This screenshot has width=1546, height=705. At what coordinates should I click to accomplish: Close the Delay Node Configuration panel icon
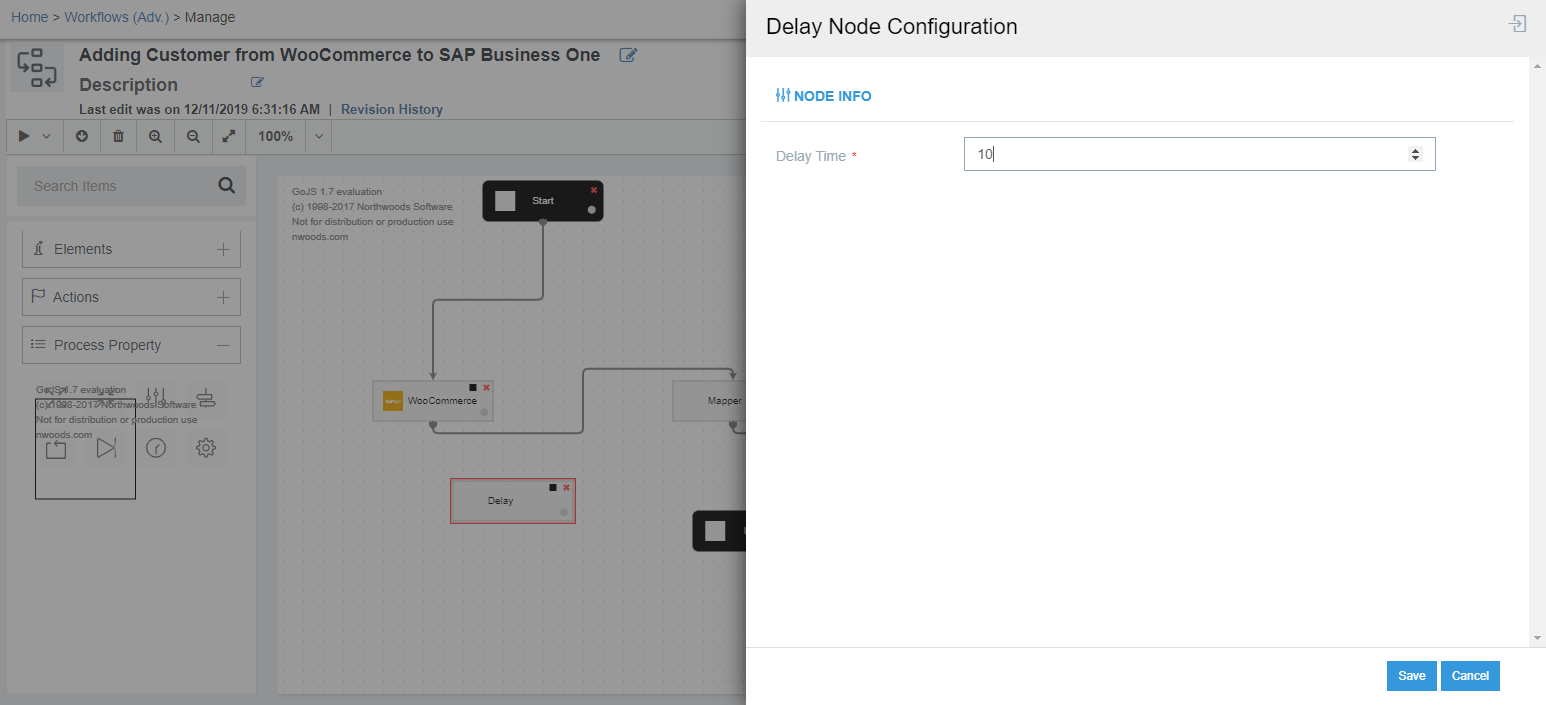click(x=1517, y=25)
